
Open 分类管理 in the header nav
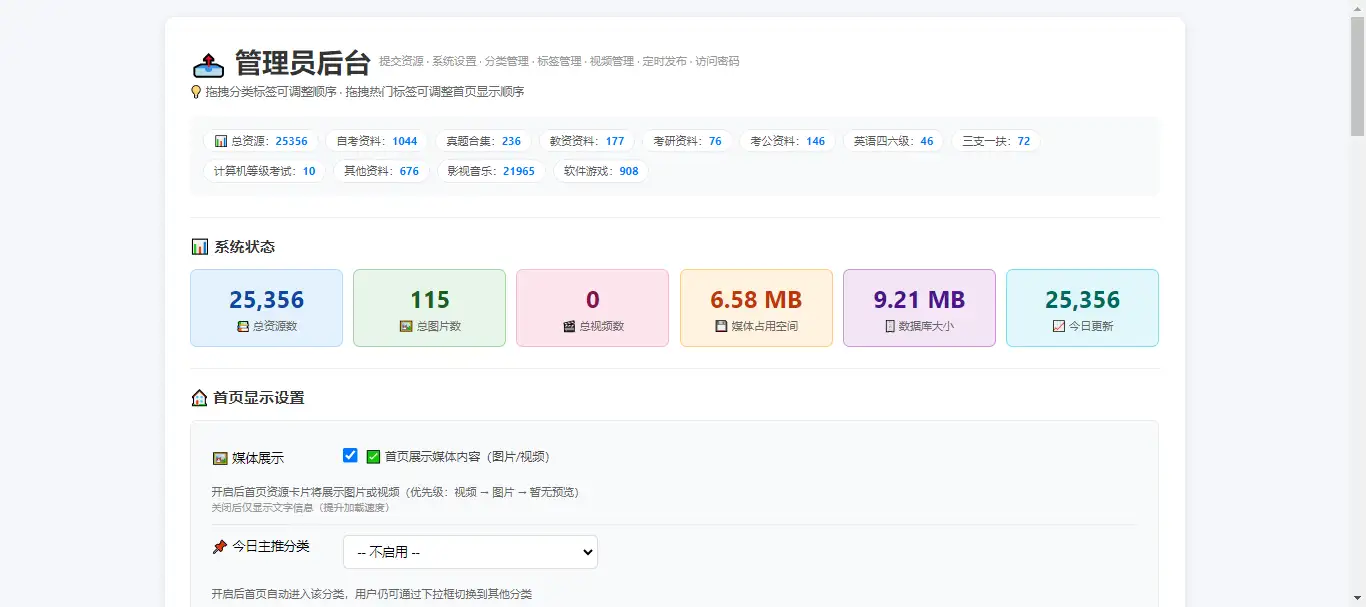(x=507, y=61)
